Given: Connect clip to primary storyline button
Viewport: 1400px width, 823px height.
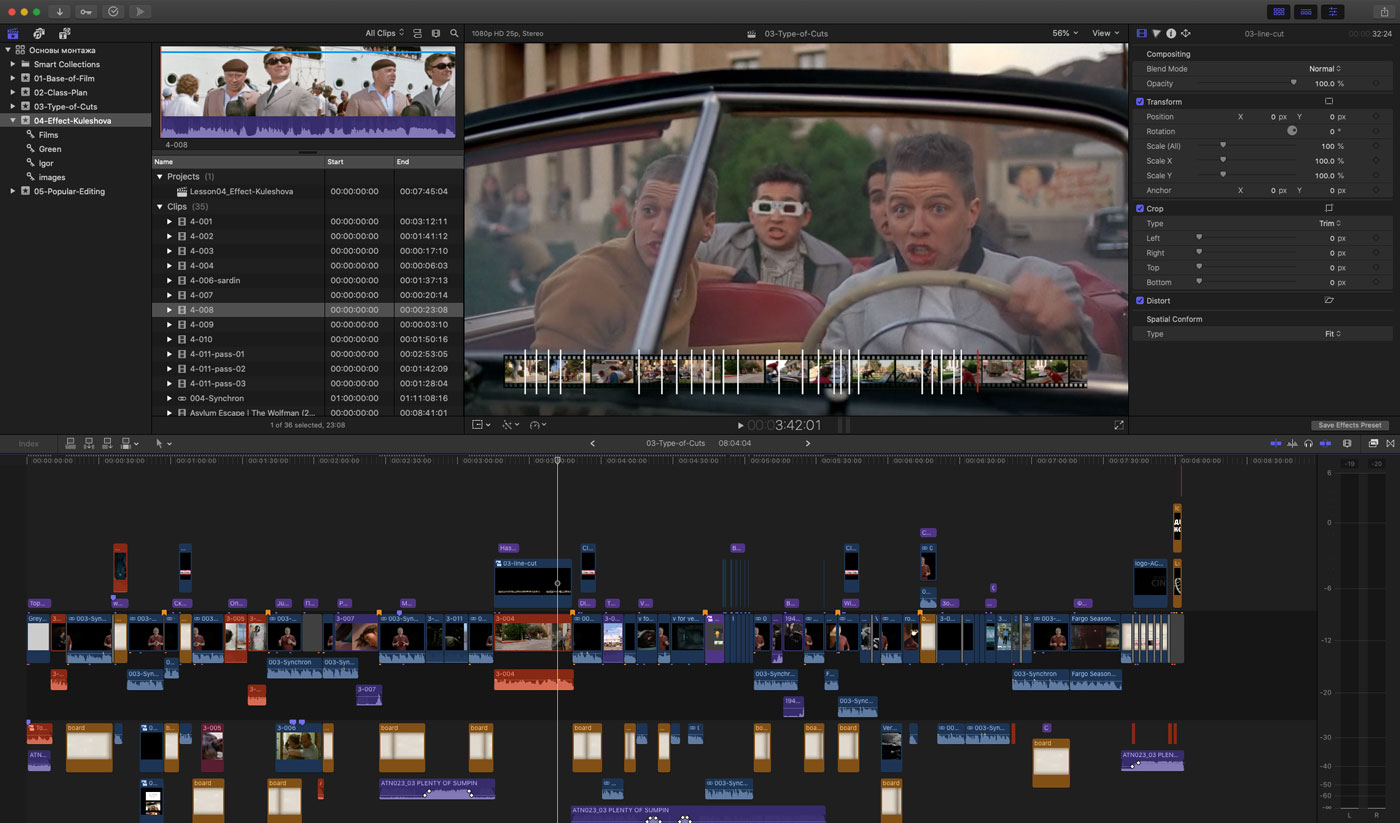Looking at the screenshot, I should (x=71, y=443).
